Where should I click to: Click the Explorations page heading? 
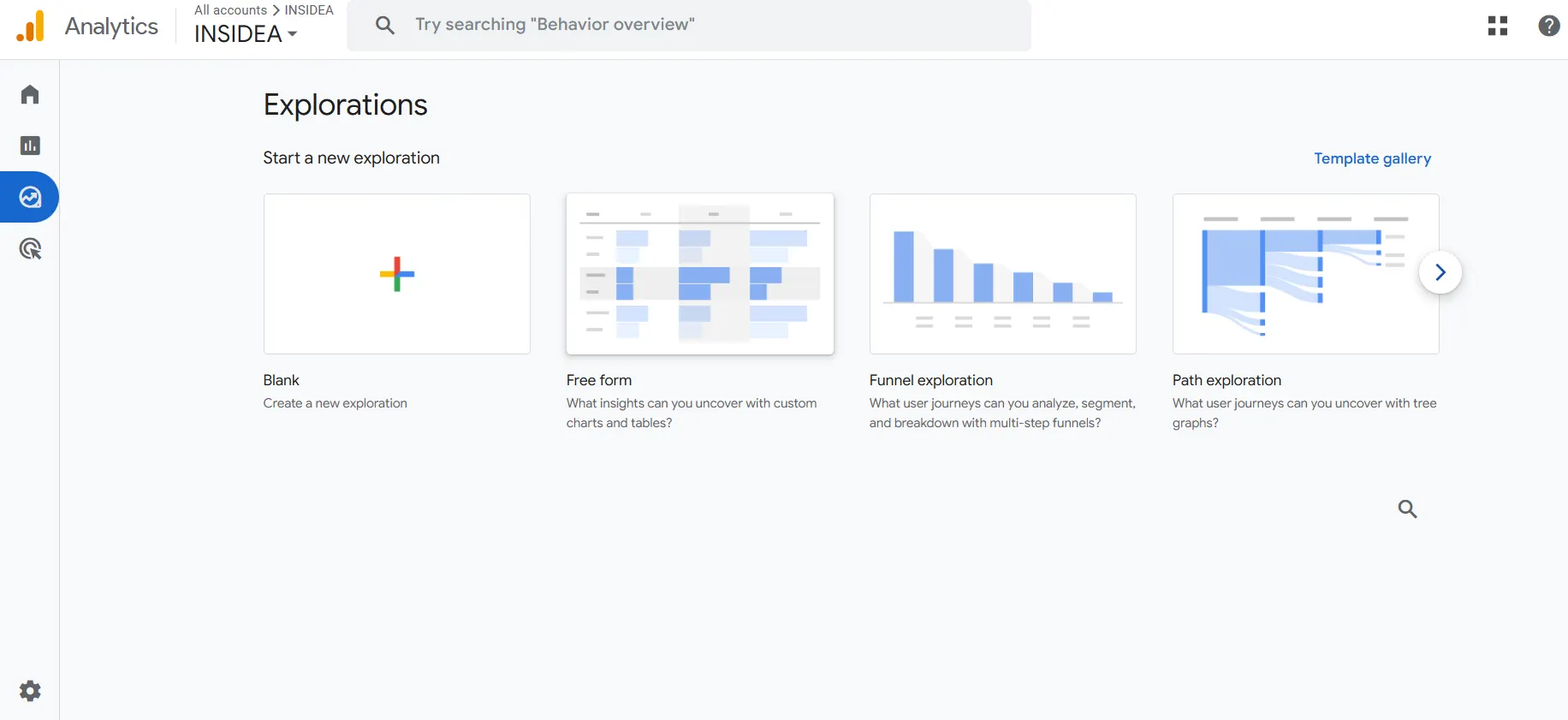345,104
